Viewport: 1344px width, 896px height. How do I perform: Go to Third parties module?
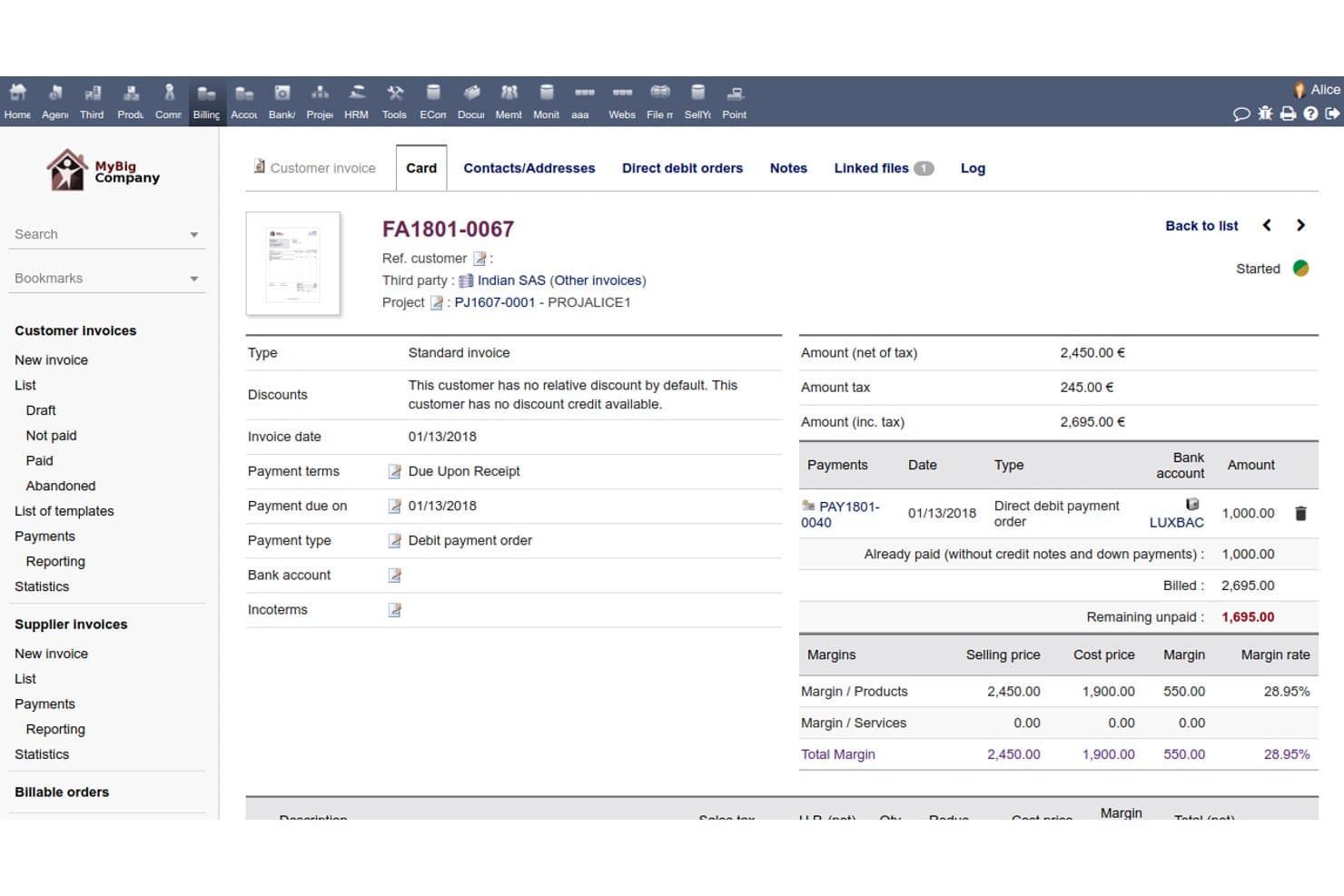(92, 101)
